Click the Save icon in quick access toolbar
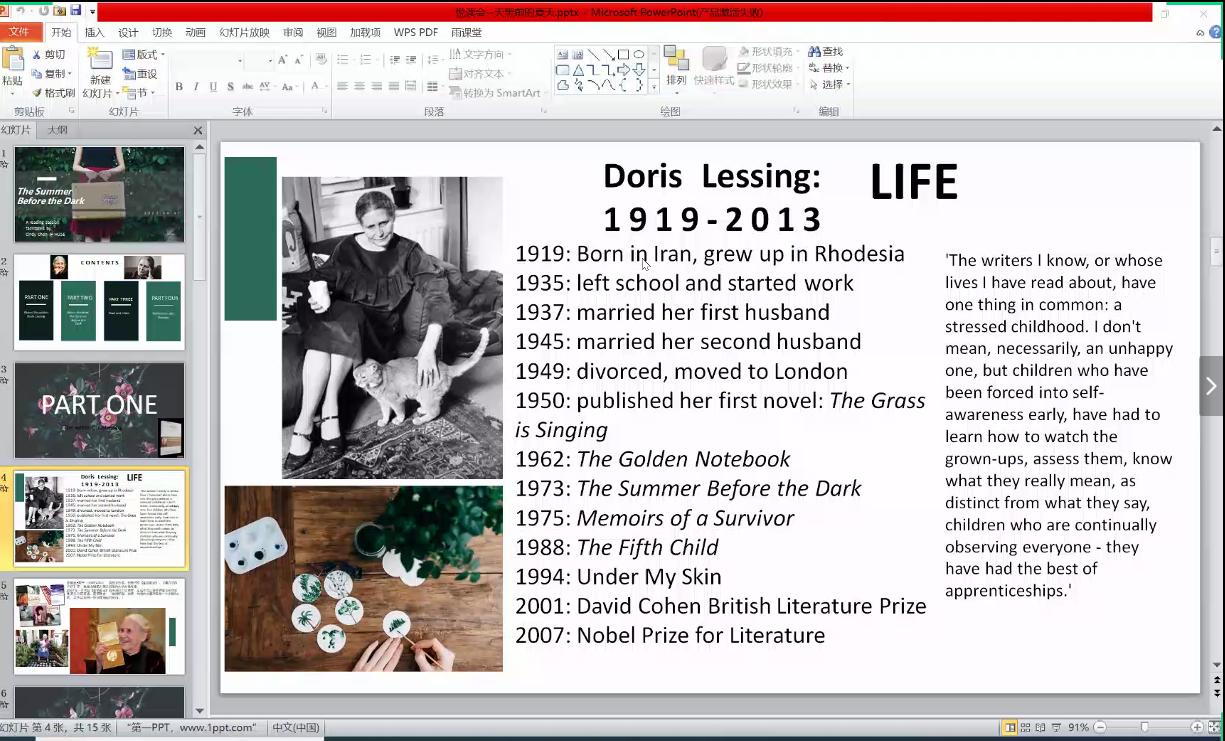The height and width of the screenshot is (741, 1225). 76,11
